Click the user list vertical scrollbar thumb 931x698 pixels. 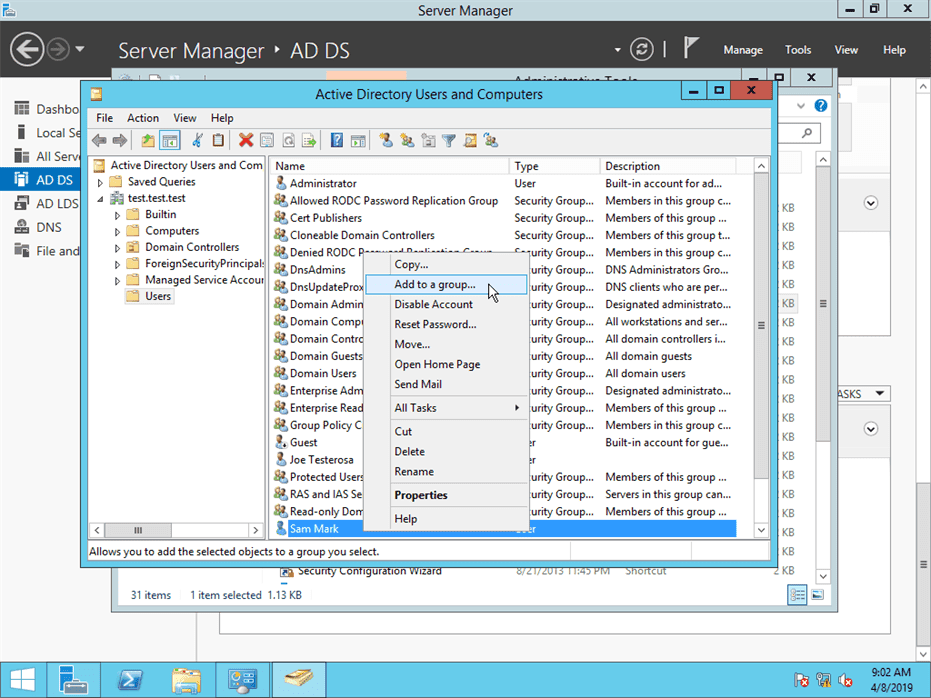761,325
